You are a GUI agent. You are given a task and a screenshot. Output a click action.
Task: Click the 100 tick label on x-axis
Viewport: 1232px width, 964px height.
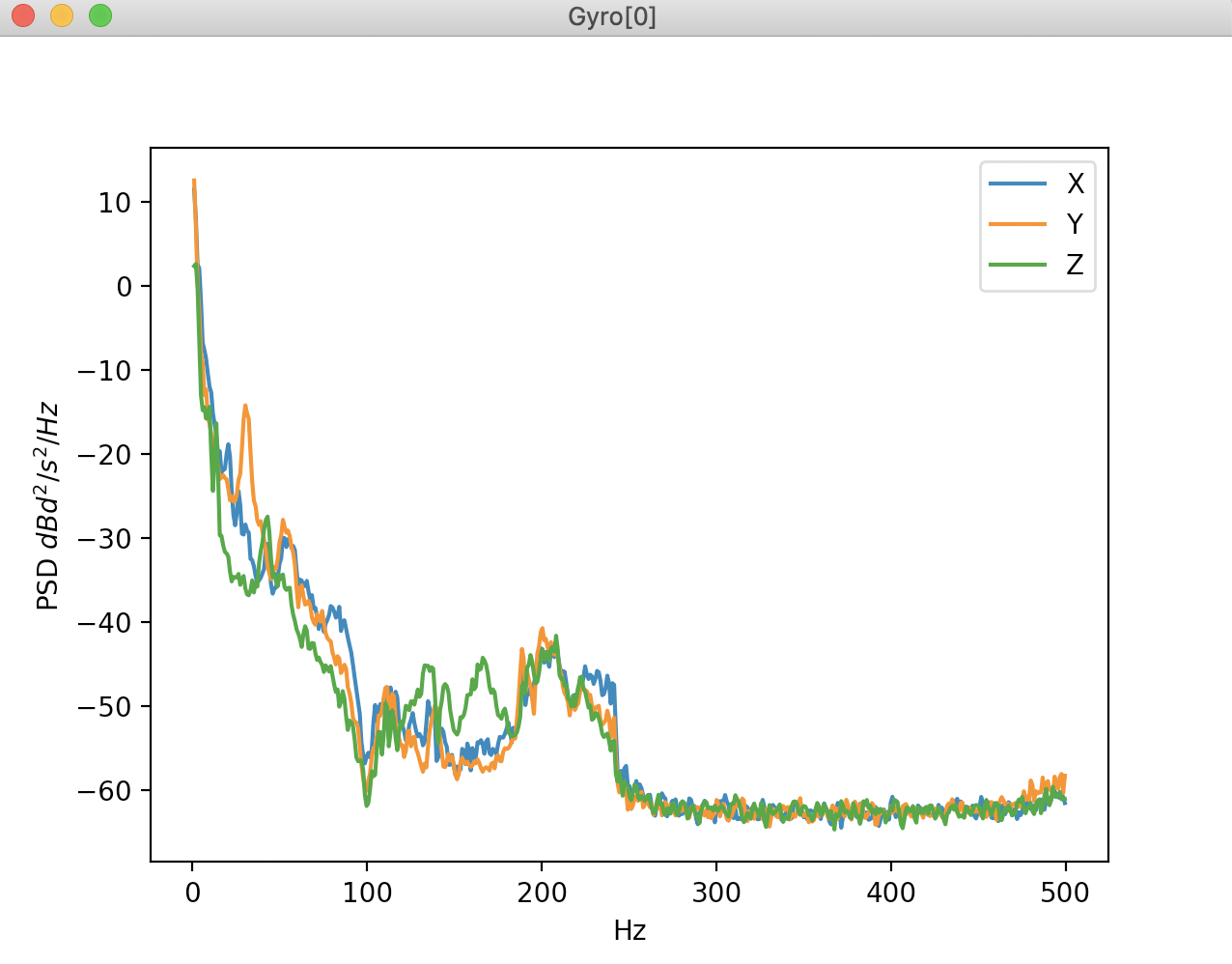pos(367,893)
